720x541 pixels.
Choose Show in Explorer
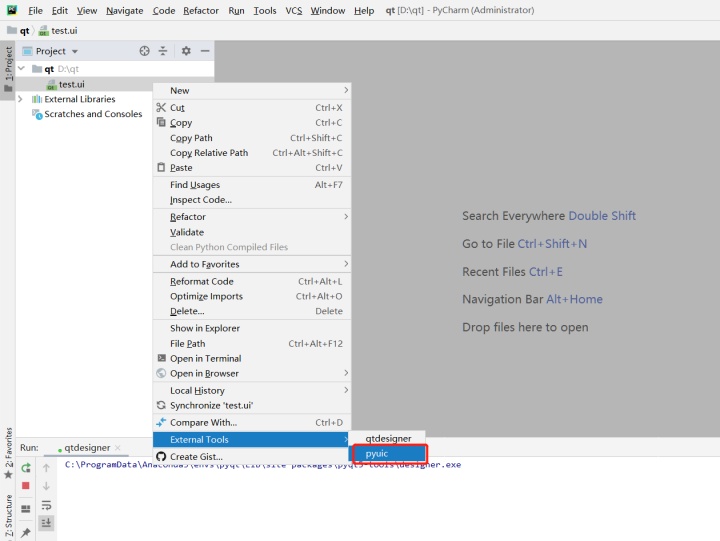coord(252,328)
